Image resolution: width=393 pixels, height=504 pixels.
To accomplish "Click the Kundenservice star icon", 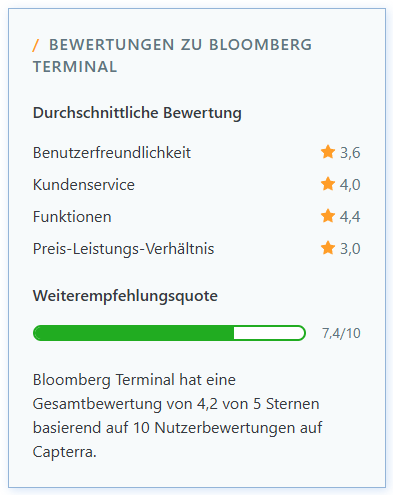I will (328, 184).
